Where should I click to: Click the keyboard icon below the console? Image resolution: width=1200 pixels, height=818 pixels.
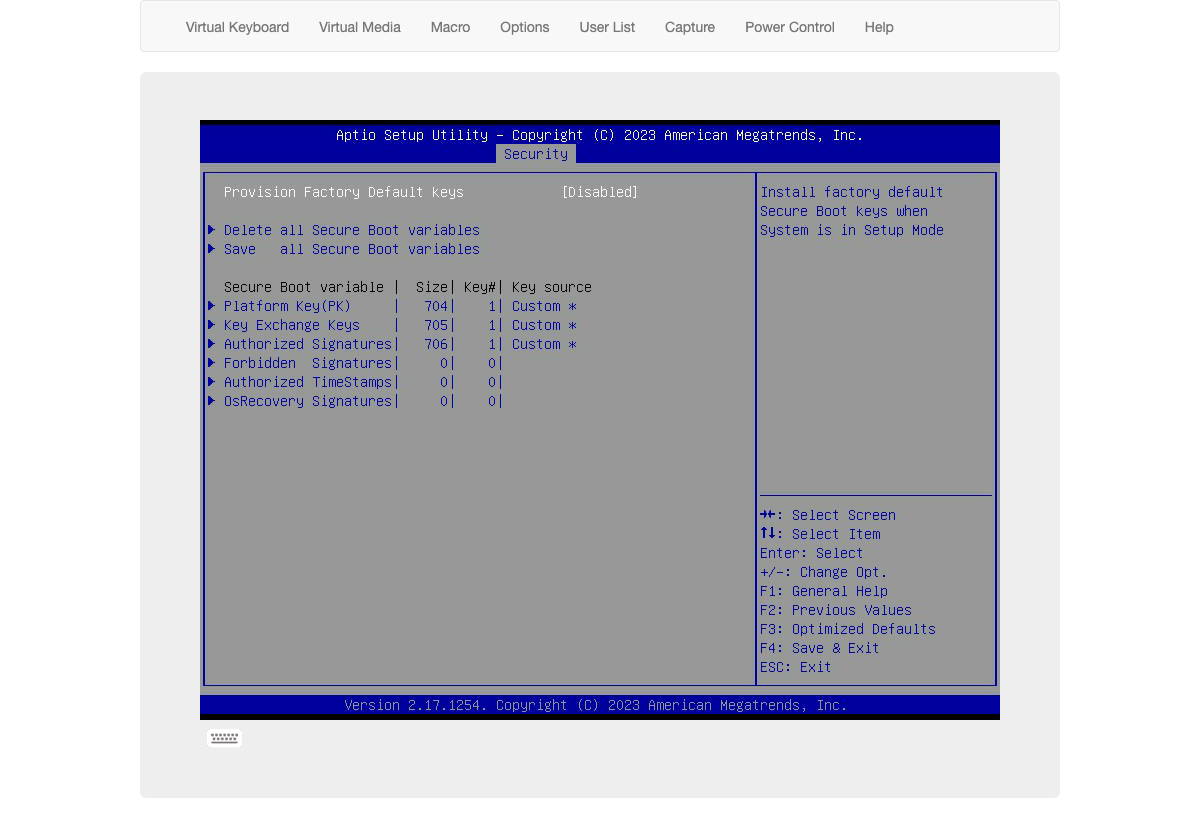point(224,738)
